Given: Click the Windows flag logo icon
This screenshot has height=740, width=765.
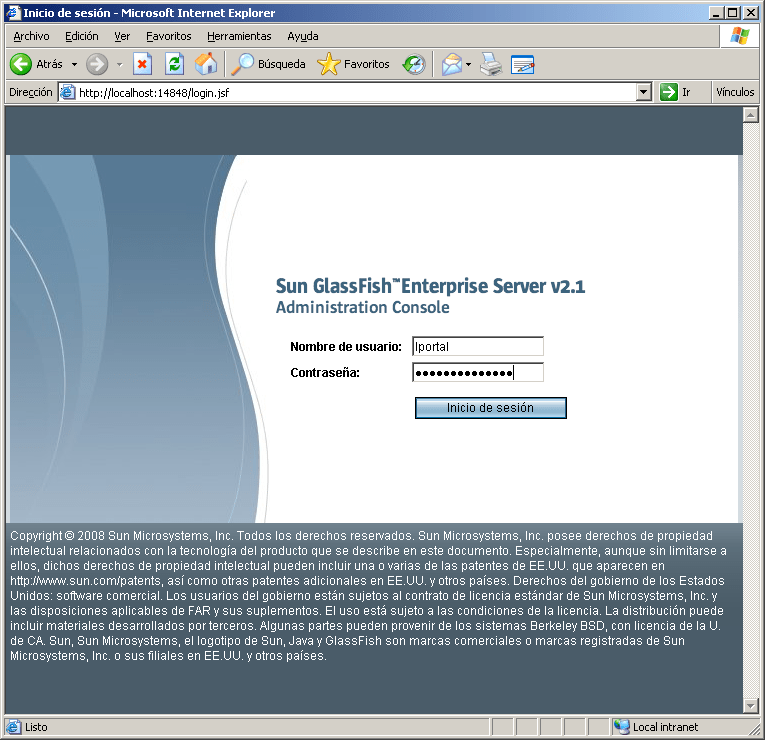Looking at the screenshot, I should [740, 36].
